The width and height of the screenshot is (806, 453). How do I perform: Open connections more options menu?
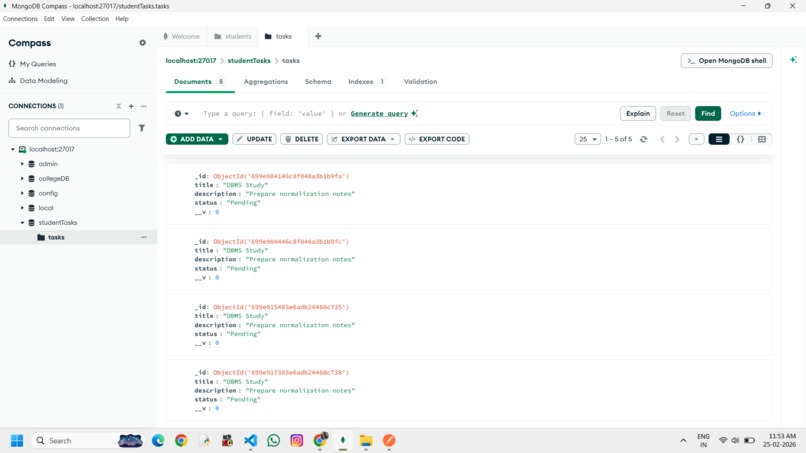(143, 106)
